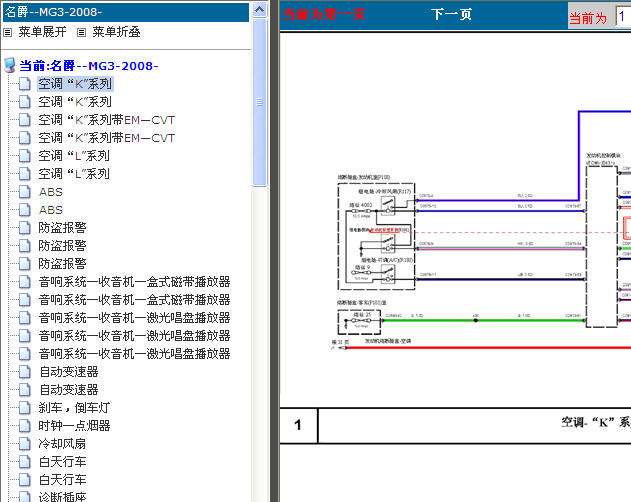Screen dimensions: 631x502
Task: Click page icon of second 盒式磁带播放器 row
Action: [x=25, y=300]
